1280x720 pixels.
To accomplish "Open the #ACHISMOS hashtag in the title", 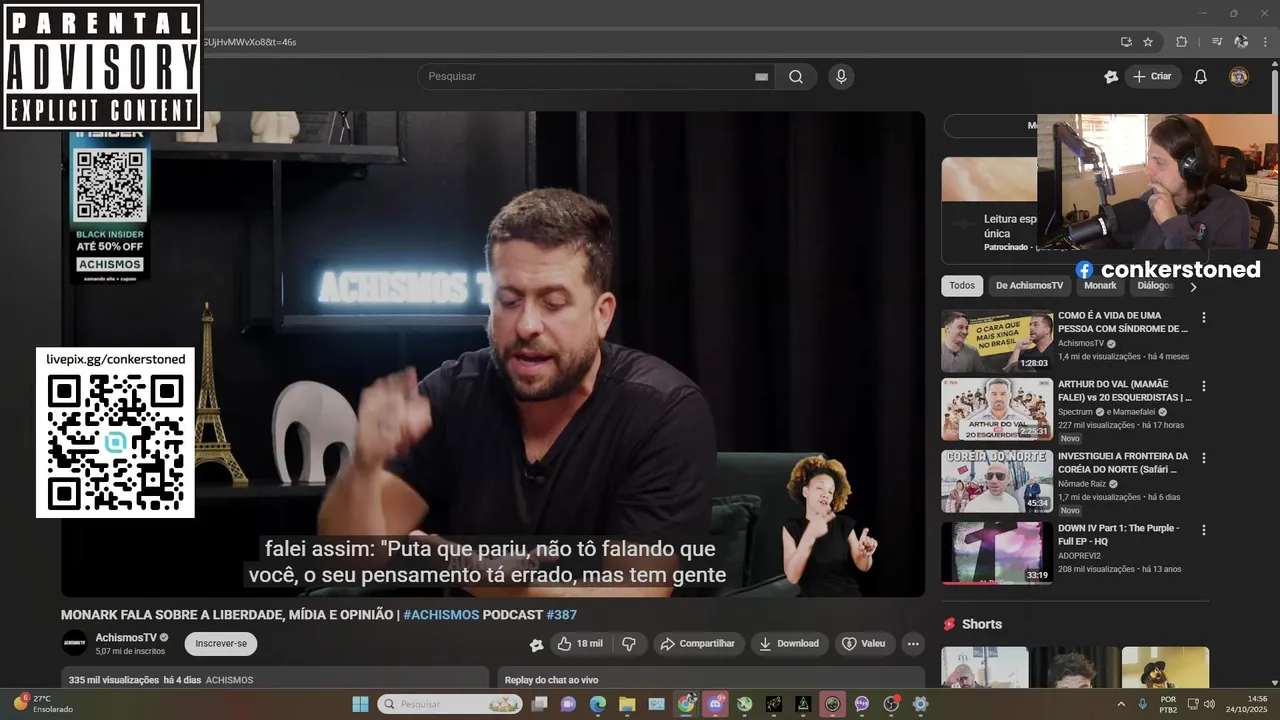I will click(x=441, y=615).
